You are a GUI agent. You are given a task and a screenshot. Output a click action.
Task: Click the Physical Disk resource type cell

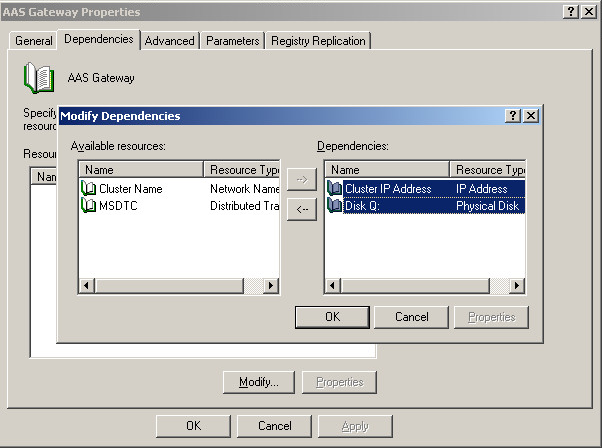click(488, 206)
